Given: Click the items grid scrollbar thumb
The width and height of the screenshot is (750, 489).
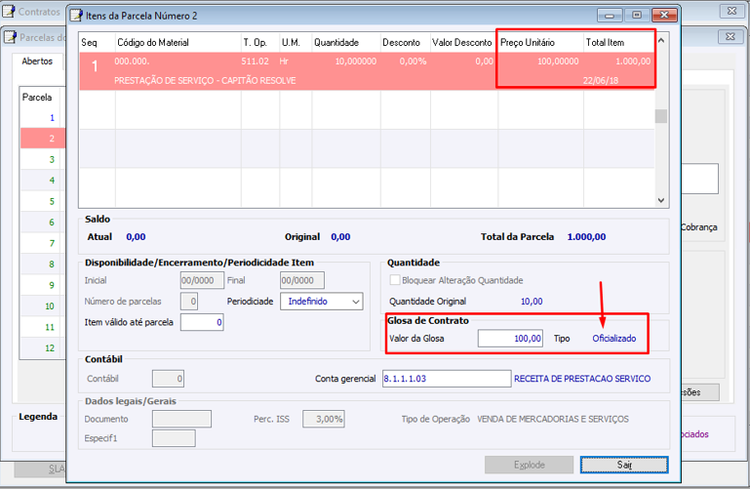Looking at the screenshot, I should 661,116.
